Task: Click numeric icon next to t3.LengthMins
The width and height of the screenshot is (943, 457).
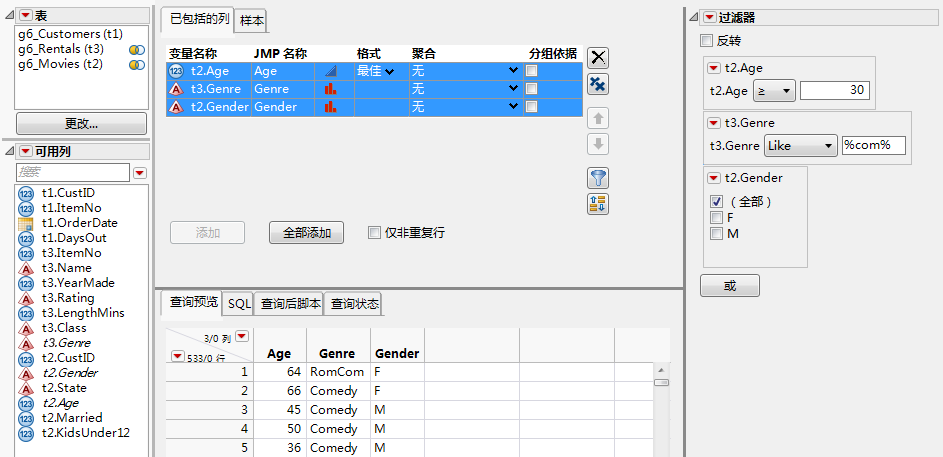Action: 26,314
